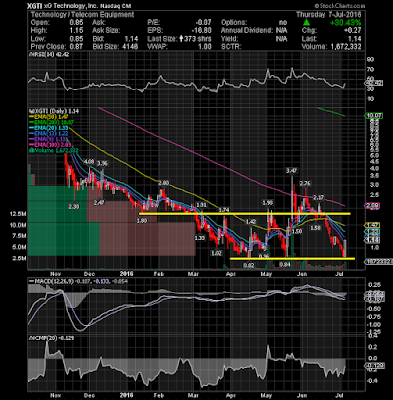Click the yellow EMA(50) legend entry
Screen dimensions: 393x400
(49, 117)
